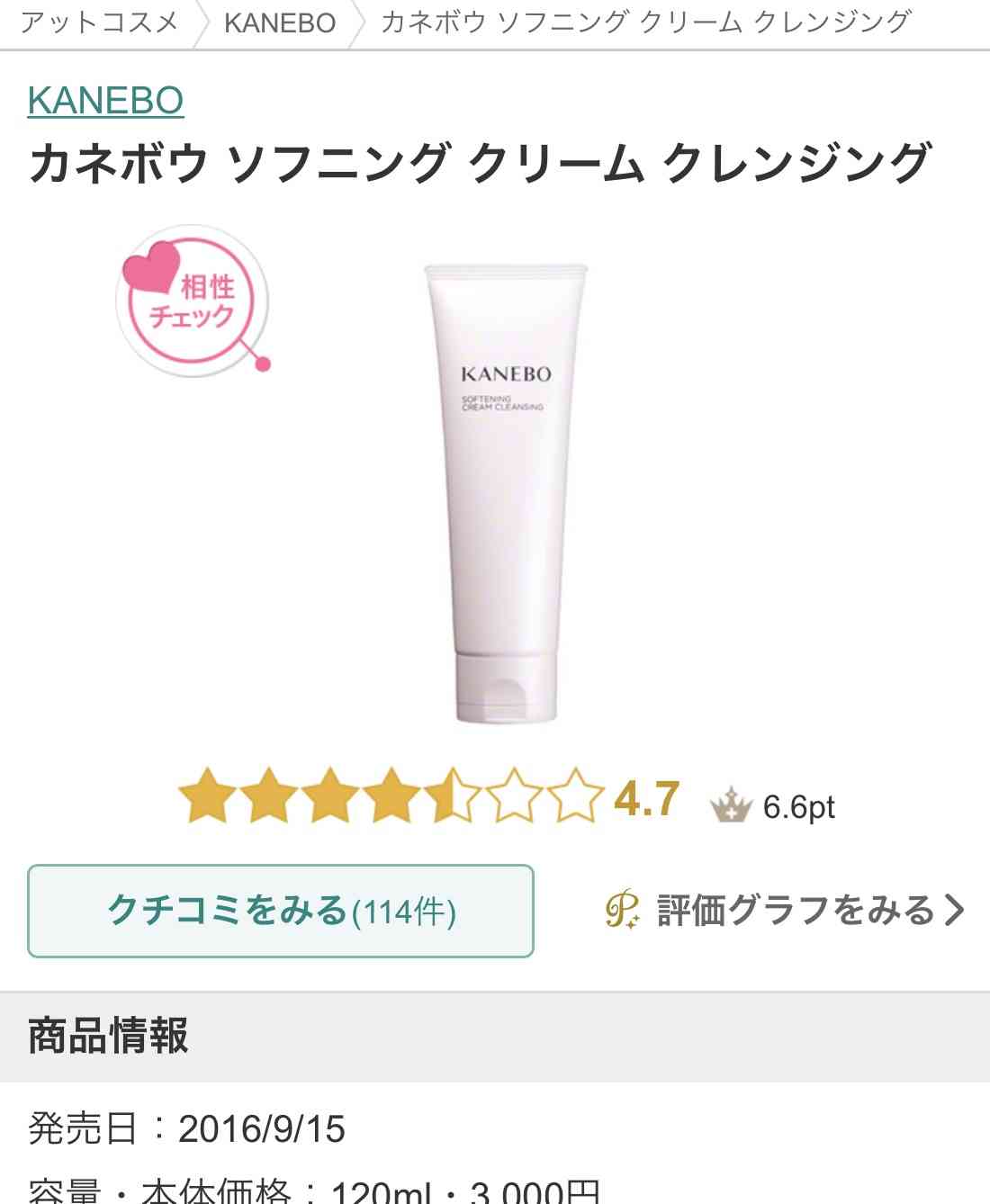The width and height of the screenshot is (990, 1204).
Task: Click the breadcrumb arrow after KANEBO
Action: (x=358, y=23)
